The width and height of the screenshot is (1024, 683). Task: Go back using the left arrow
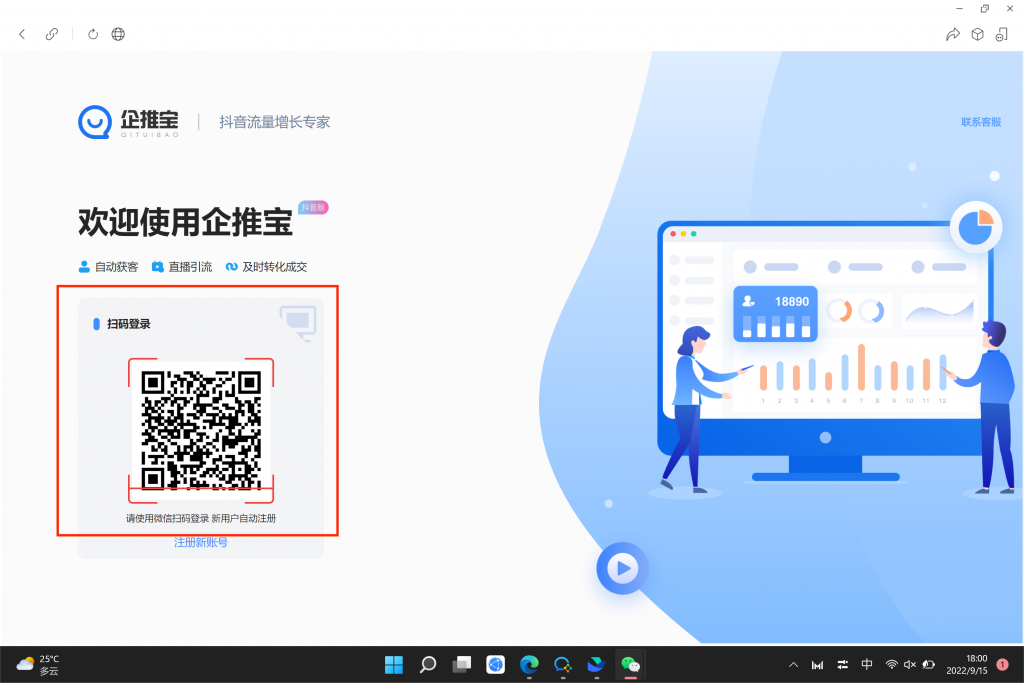coord(22,34)
